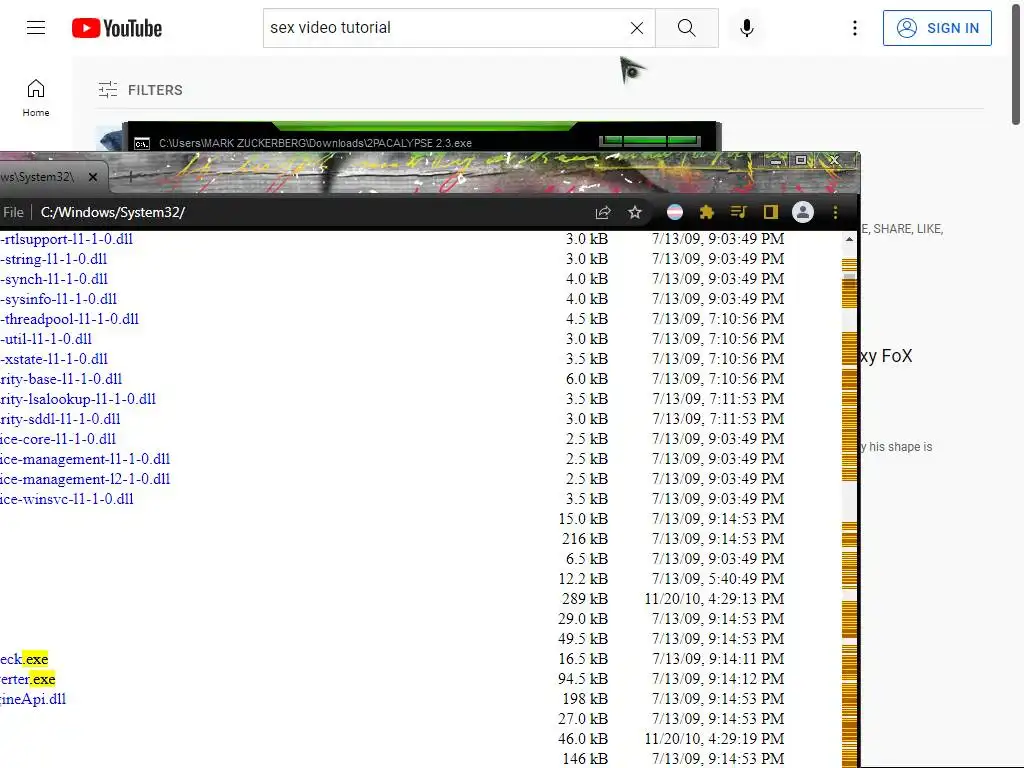The image size is (1024, 768).
Task: Click the 146 kB size cell
Action: [584, 759]
